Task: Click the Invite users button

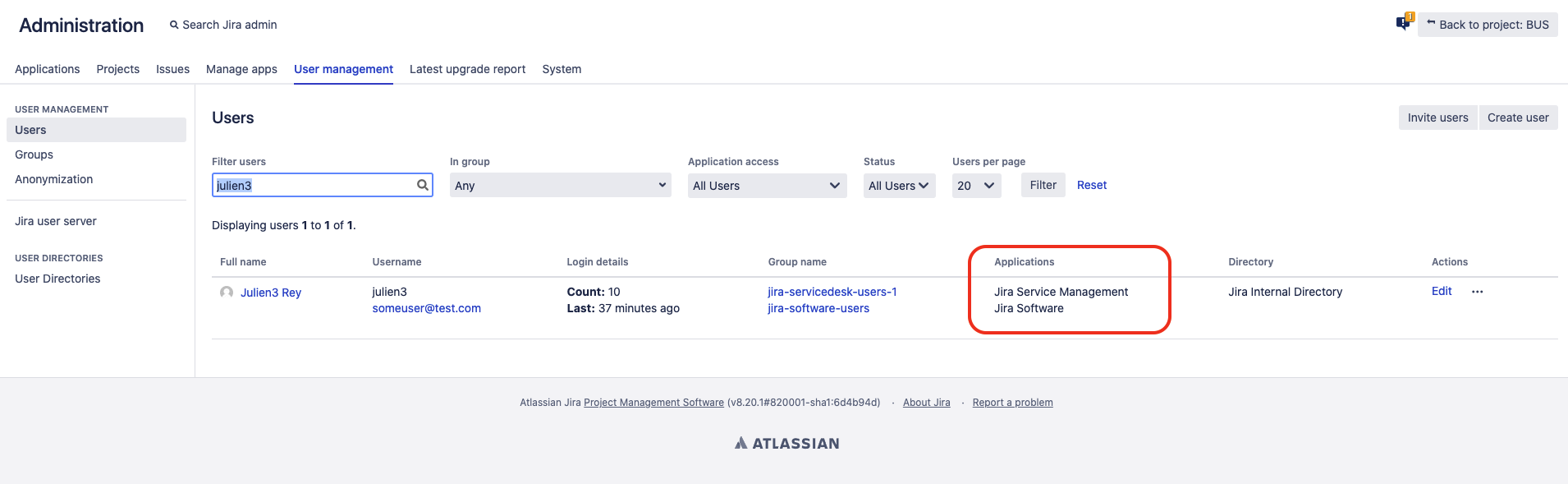Action: pyautogui.click(x=1437, y=118)
